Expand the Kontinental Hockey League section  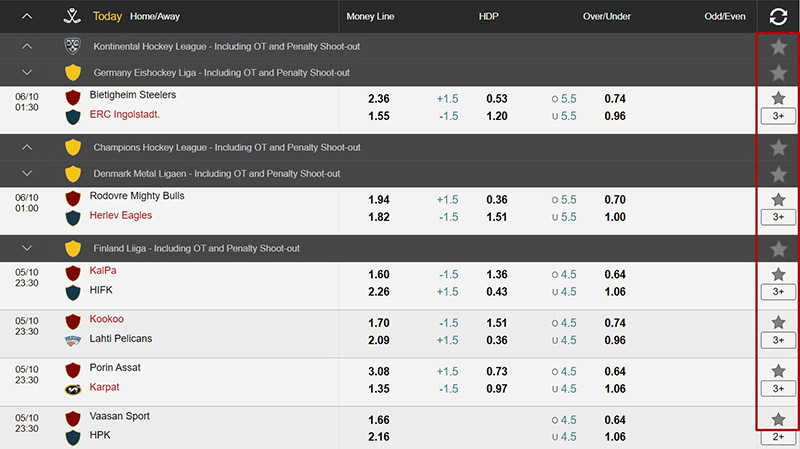[x=27, y=46]
